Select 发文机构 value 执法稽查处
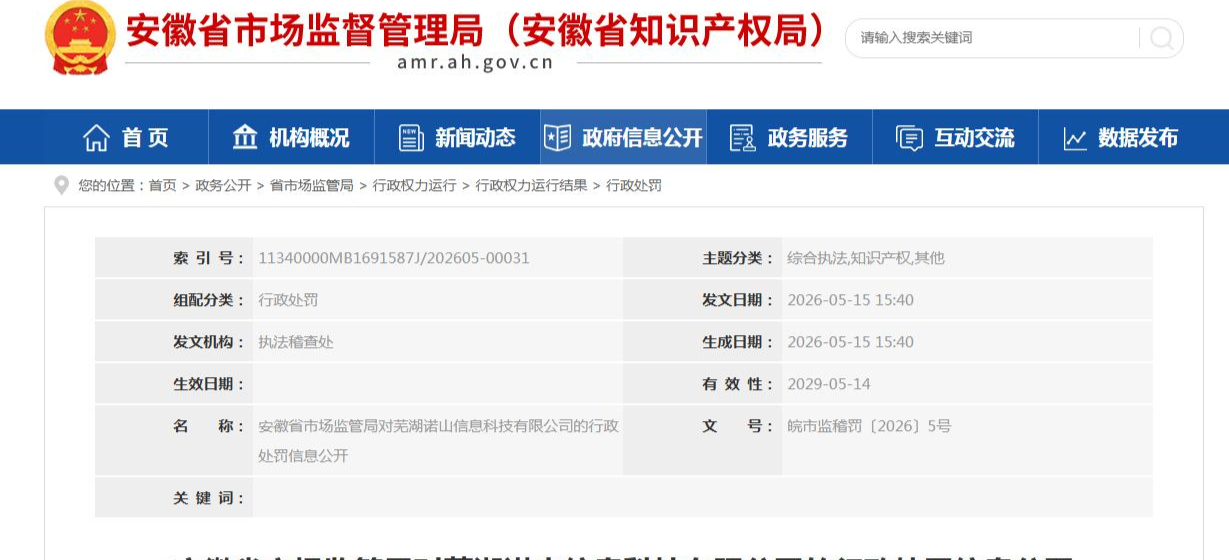 296,342
